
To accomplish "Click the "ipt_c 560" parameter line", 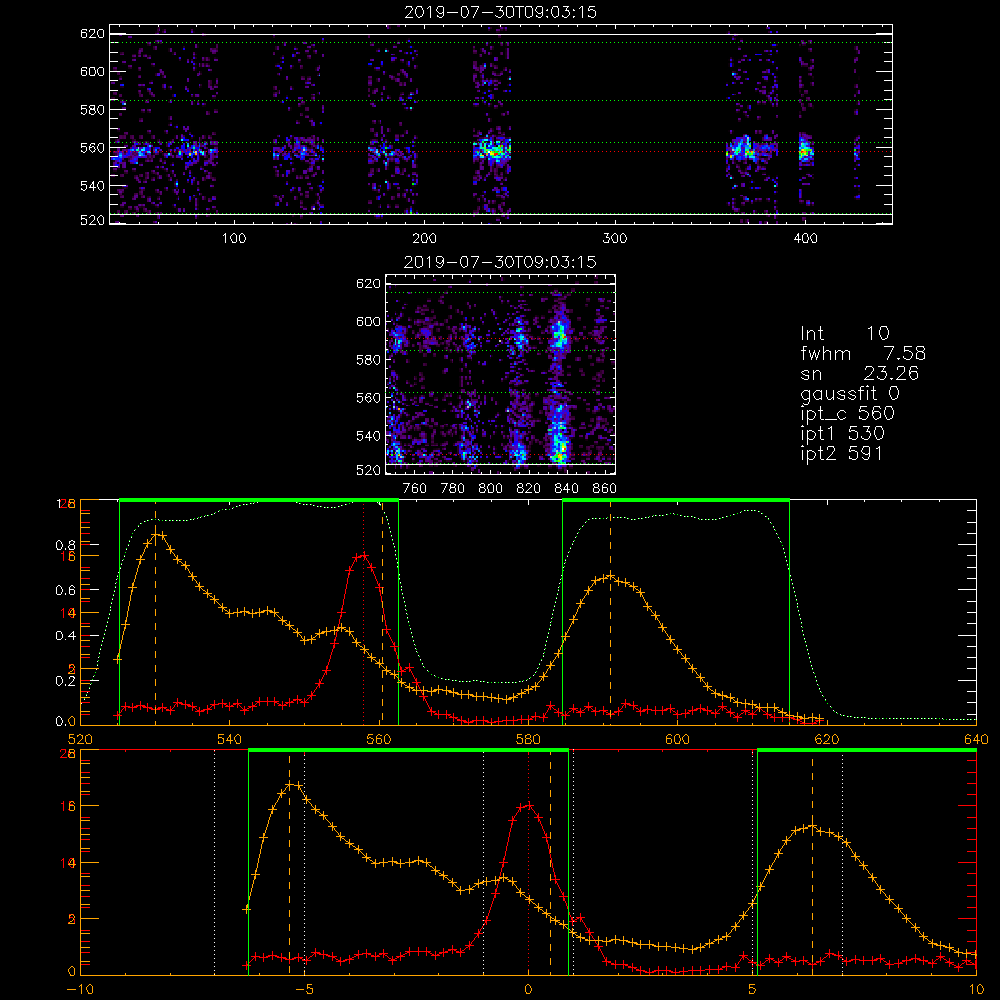I will click(x=848, y=413).
